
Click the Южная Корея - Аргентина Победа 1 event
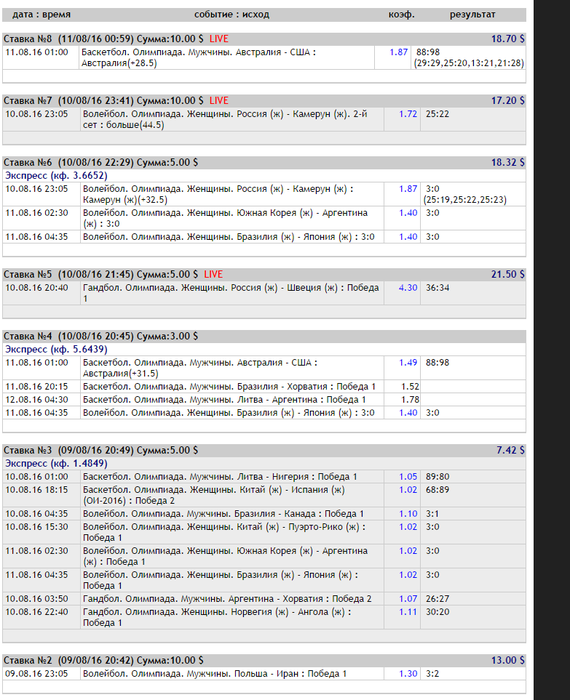[x=225, y=556]
